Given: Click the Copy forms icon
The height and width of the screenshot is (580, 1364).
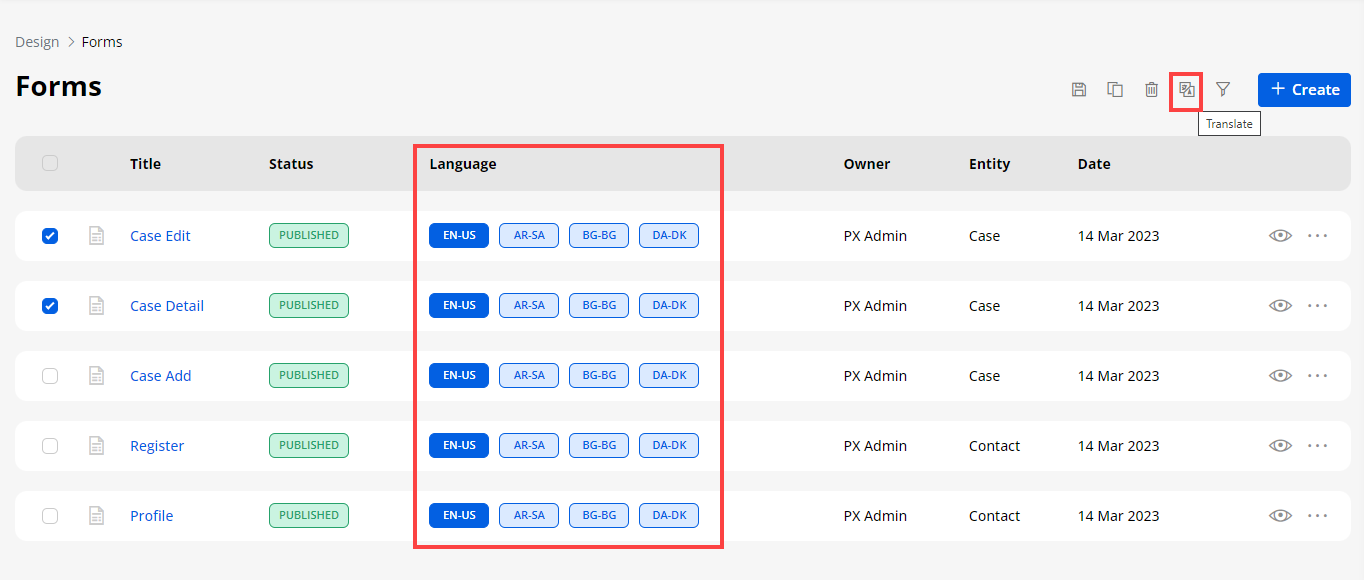Looking at the screenshot, I should 1115,90.
